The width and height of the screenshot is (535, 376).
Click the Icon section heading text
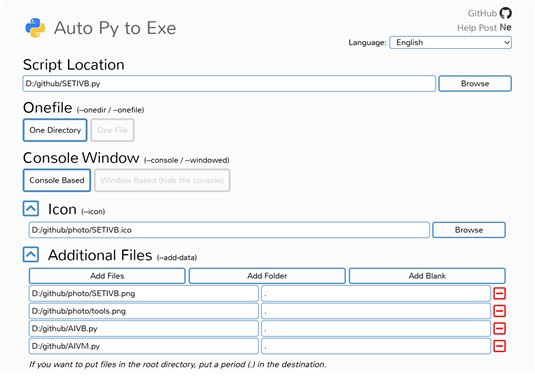(62, 209)
